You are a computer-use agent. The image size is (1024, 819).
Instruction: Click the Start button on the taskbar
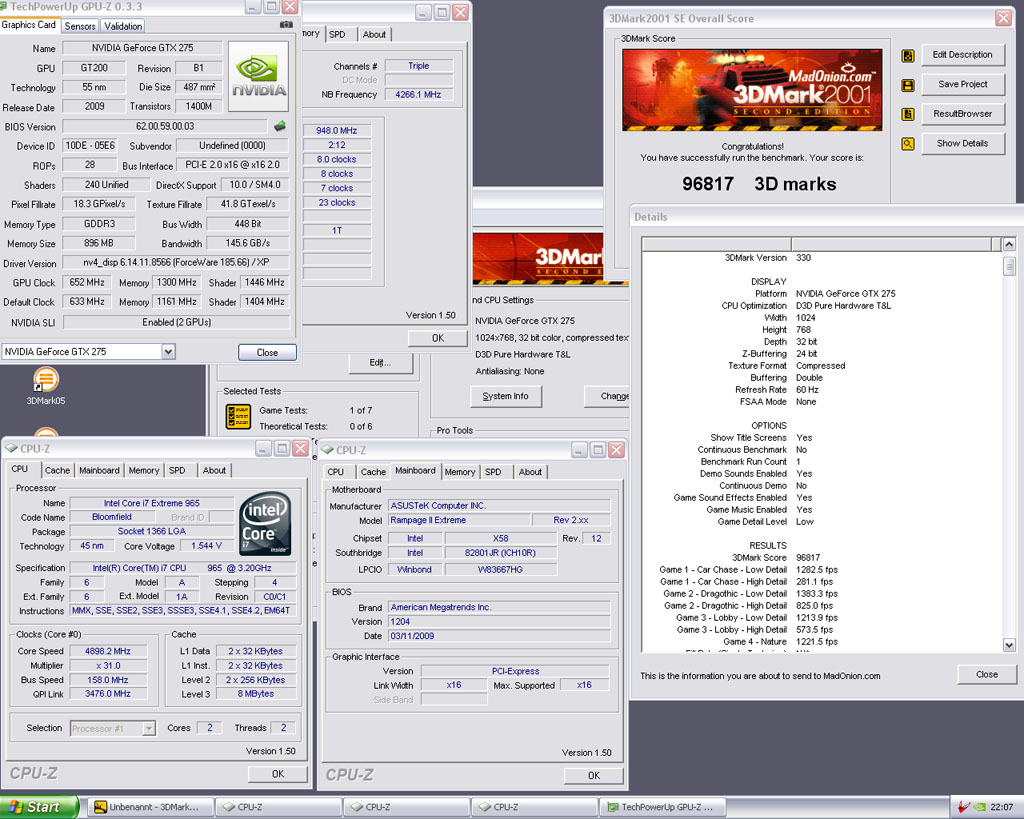tap(38, 807)
